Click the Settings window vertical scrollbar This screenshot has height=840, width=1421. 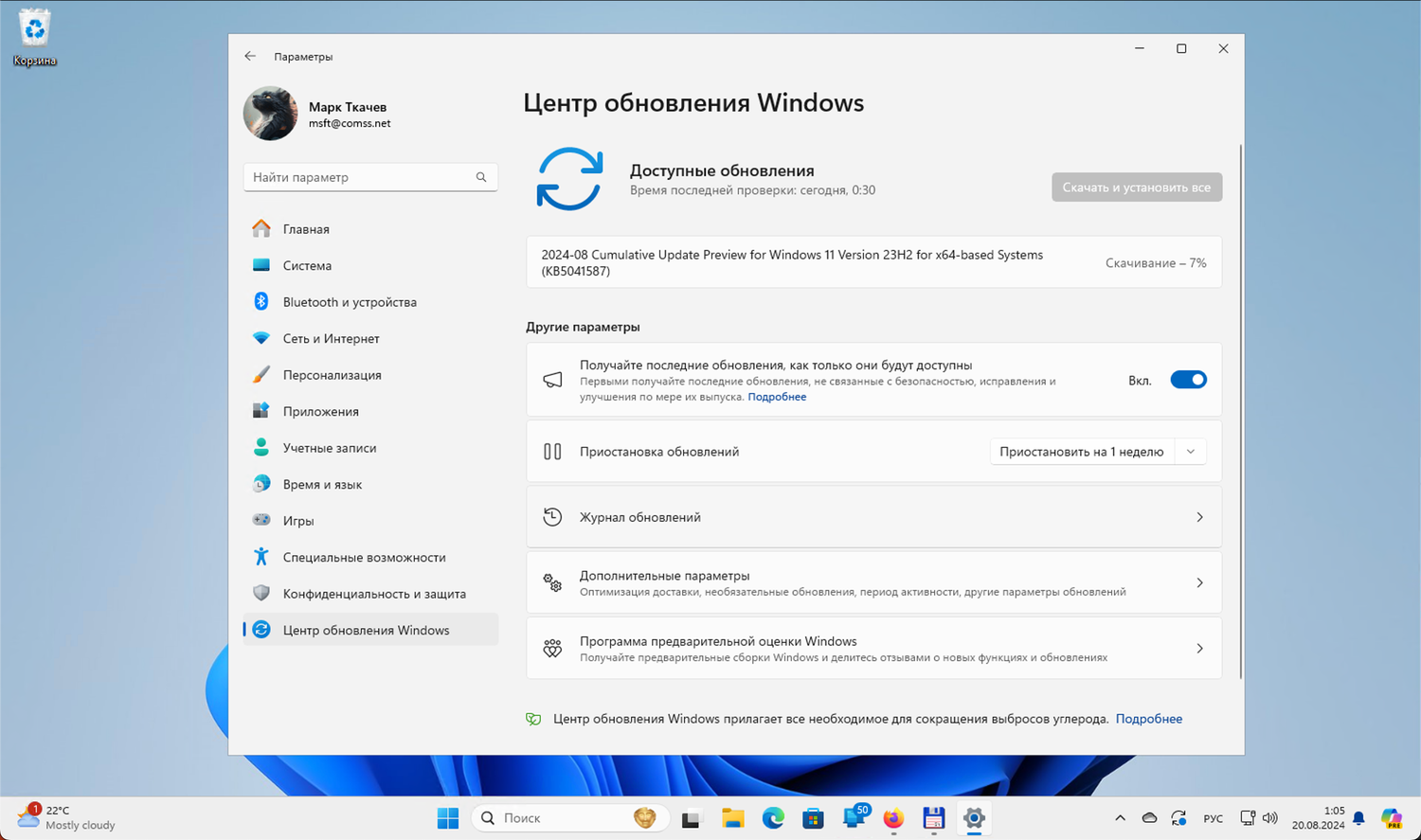coord(1240,412)
